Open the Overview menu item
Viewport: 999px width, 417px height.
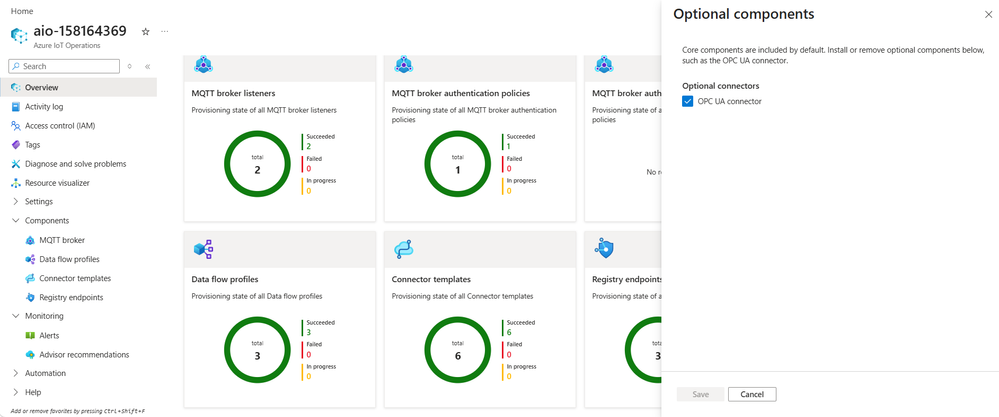[78, 87]
